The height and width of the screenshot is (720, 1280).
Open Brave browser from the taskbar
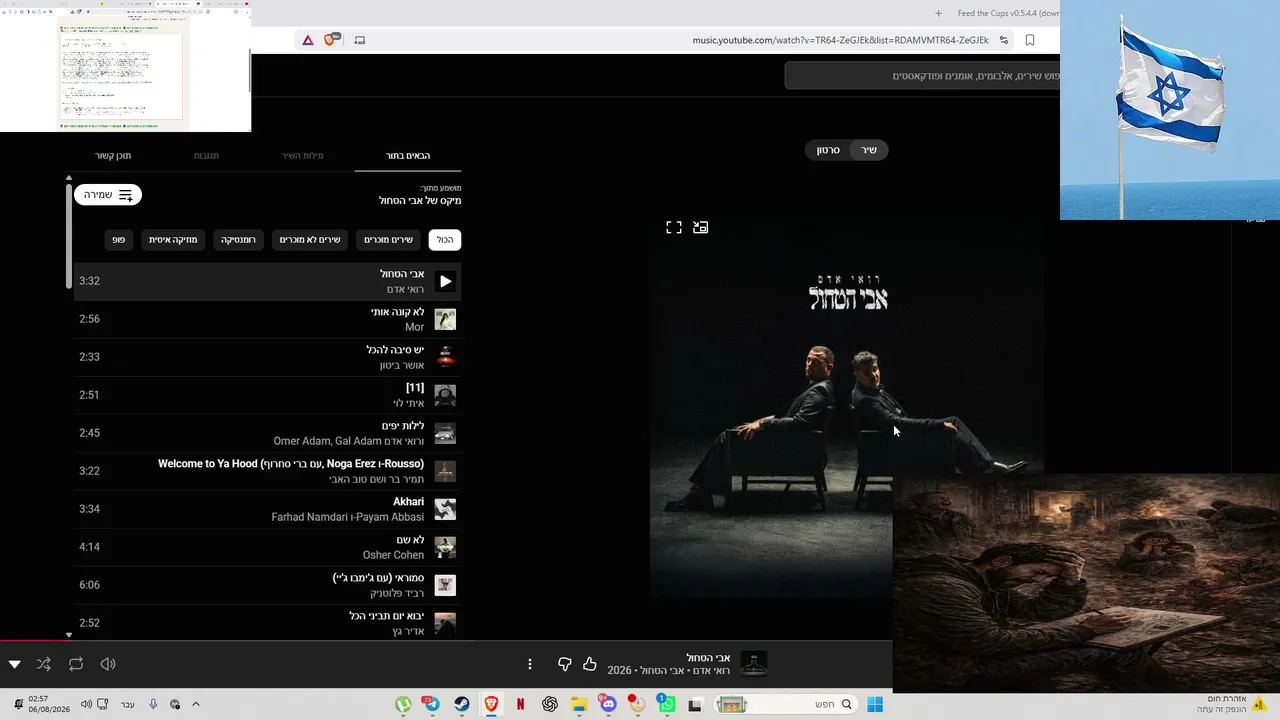(491, 704)
